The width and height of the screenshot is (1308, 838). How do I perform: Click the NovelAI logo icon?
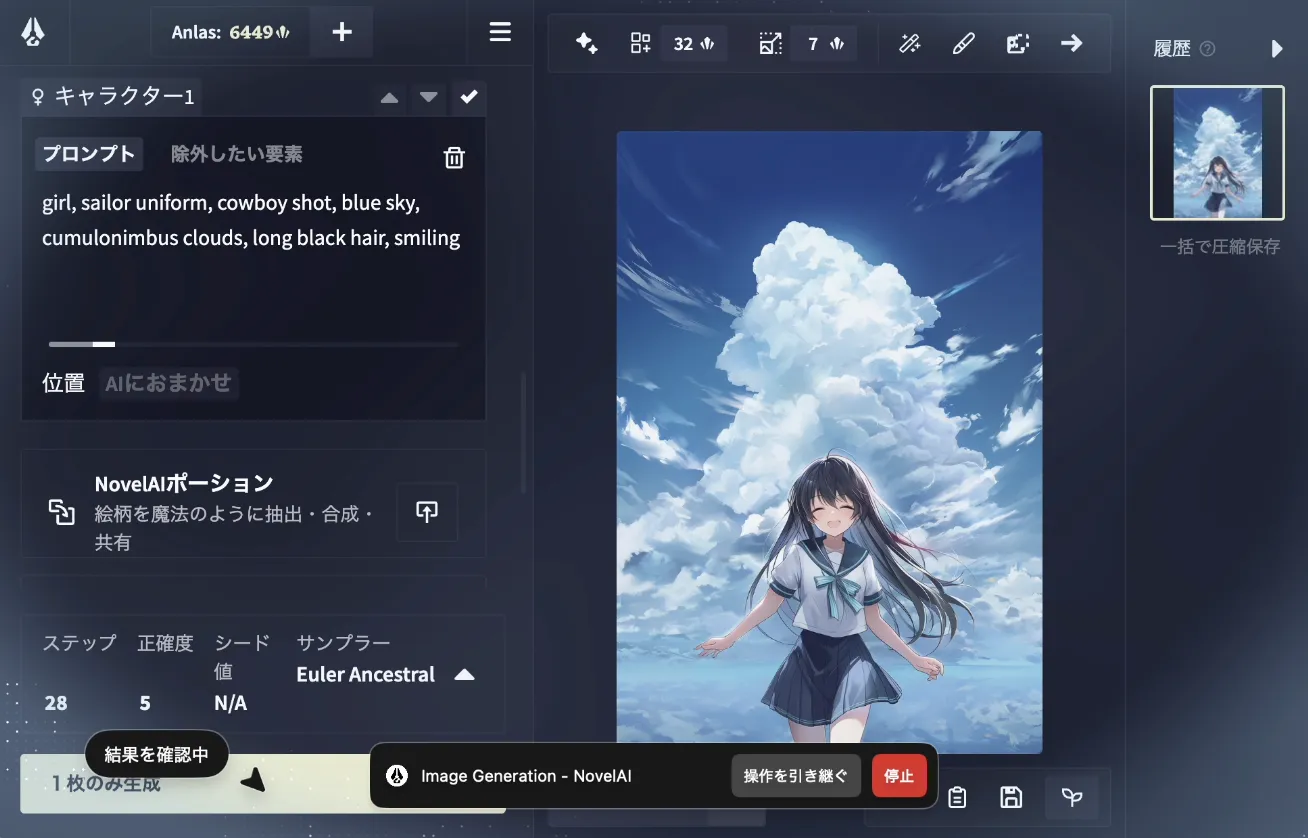(32, 32)
